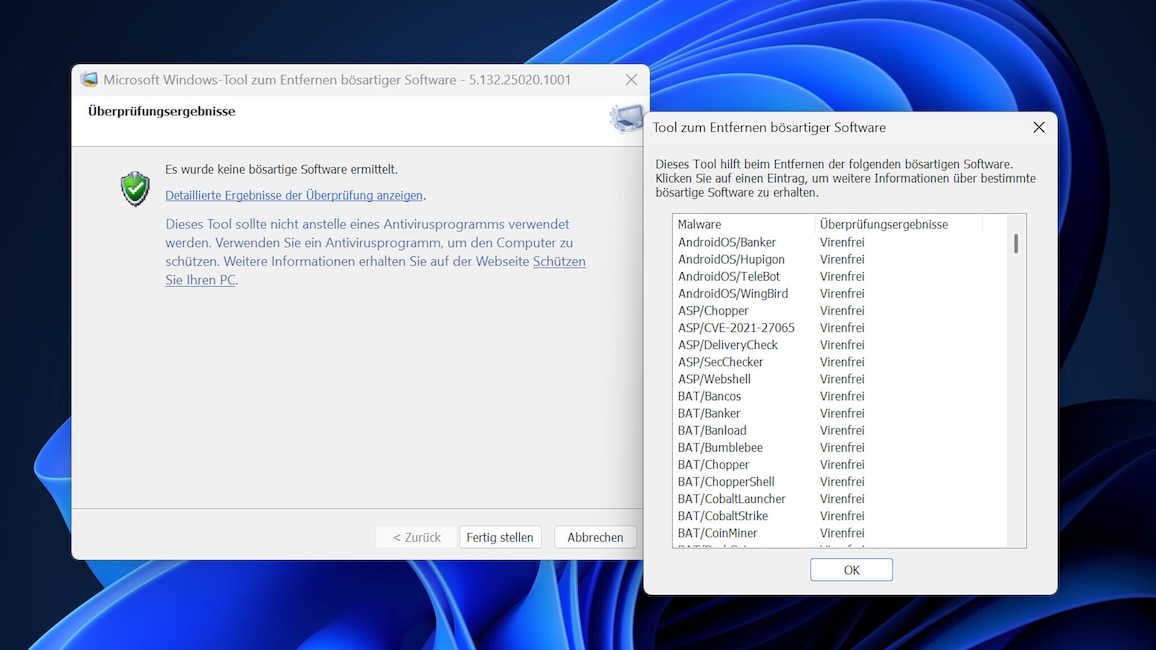The width and height of the screenshot is (1156, 650).
Task: Select the BAT/CobaltStrike entry
Action: [x=722, y=516]
